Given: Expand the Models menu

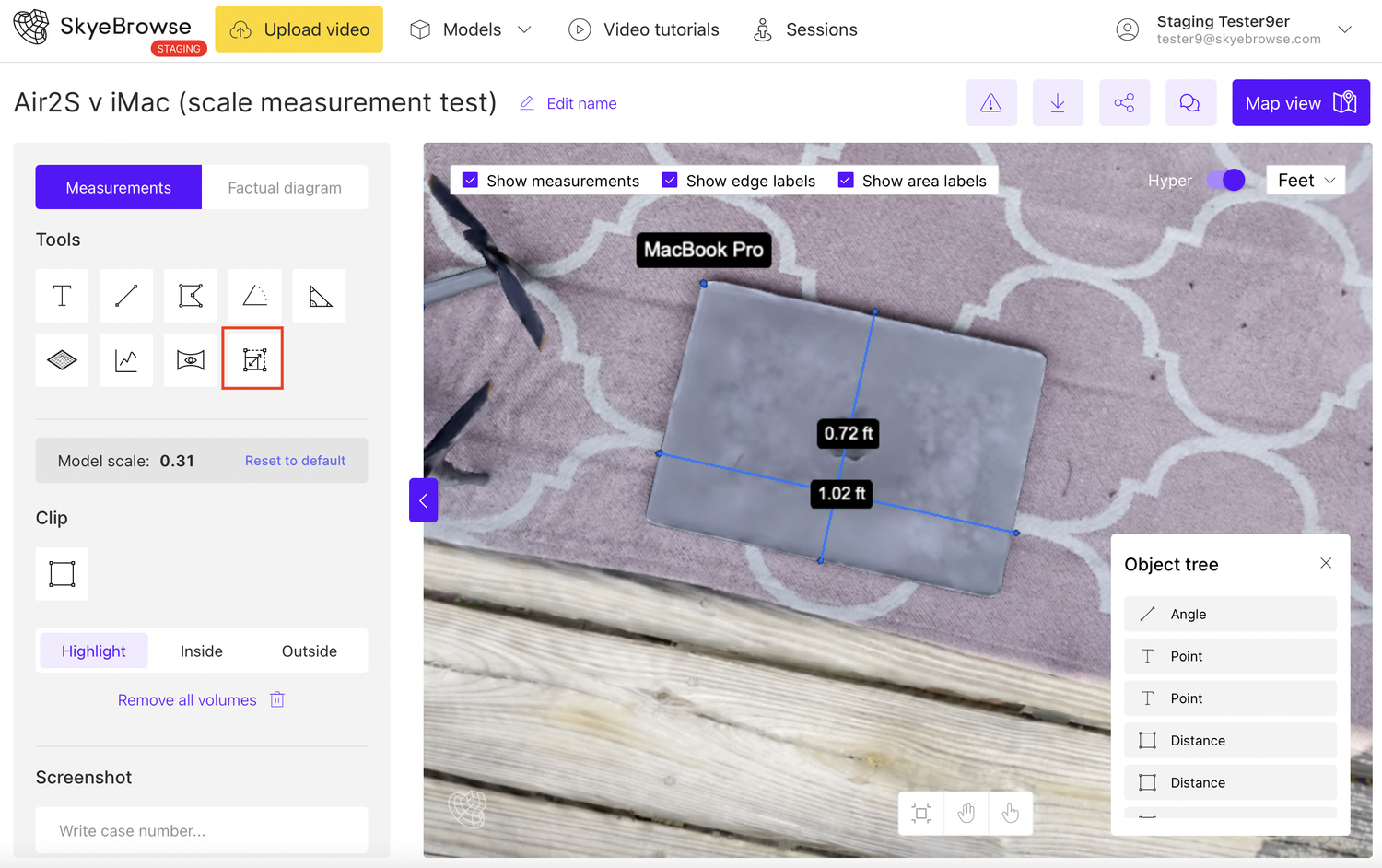Looking at the screenshot, I should point(471,29).
